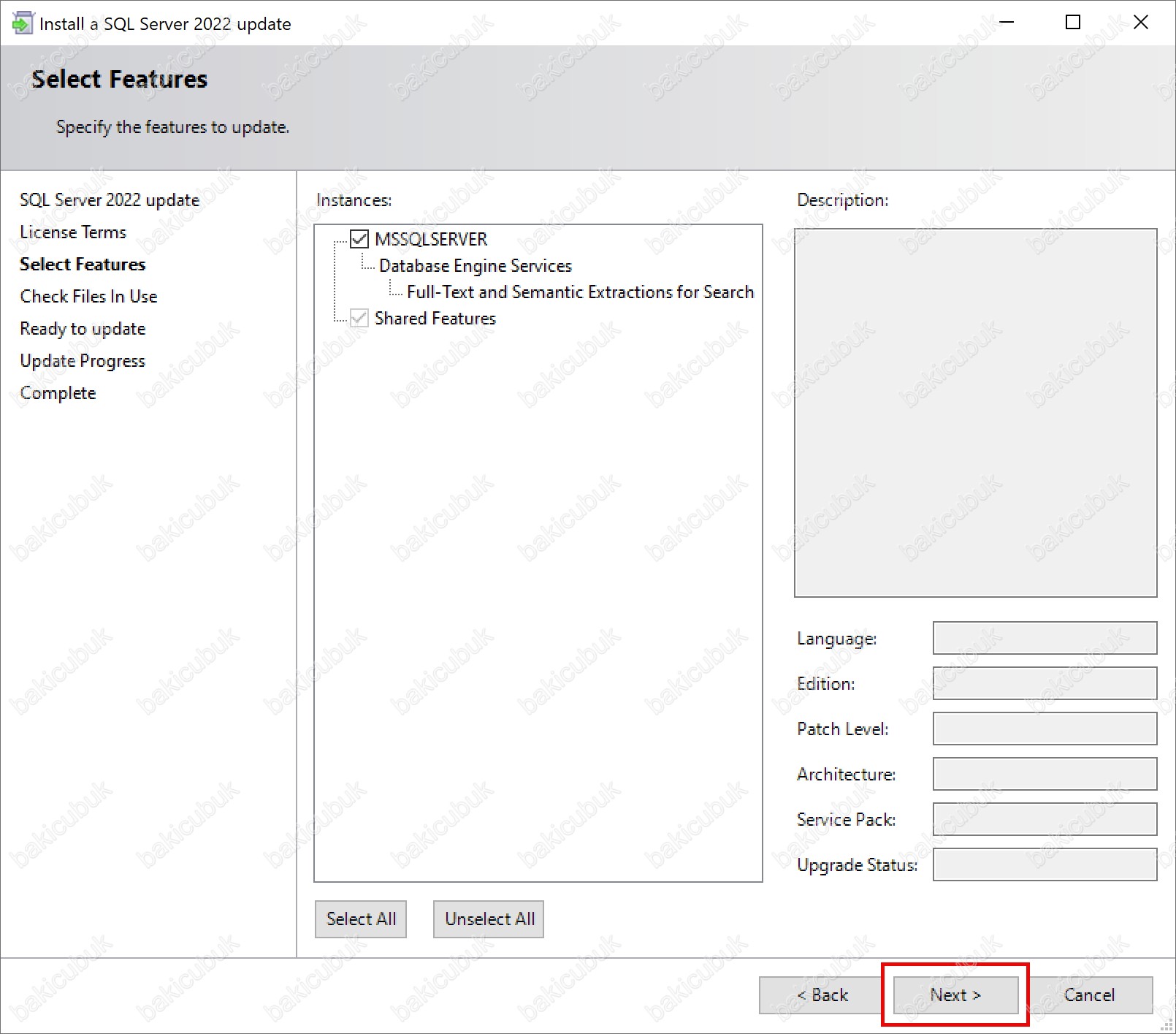Toggle the MSSQLSERVER instance checkbox
The image size is (1176, 1034).
coord(359,239)
